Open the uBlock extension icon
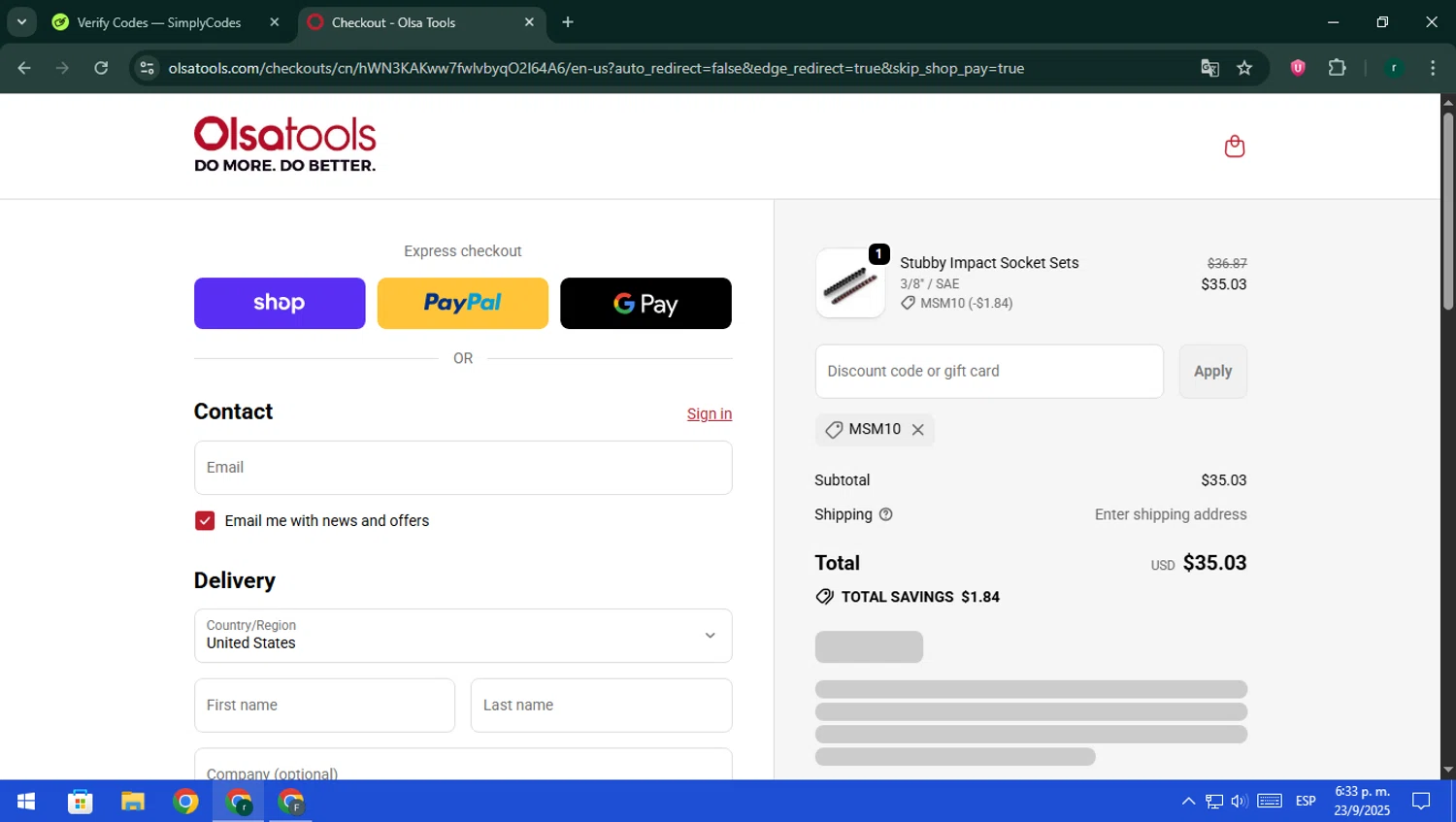The image size is (1456, 822). pos(1298,68)
